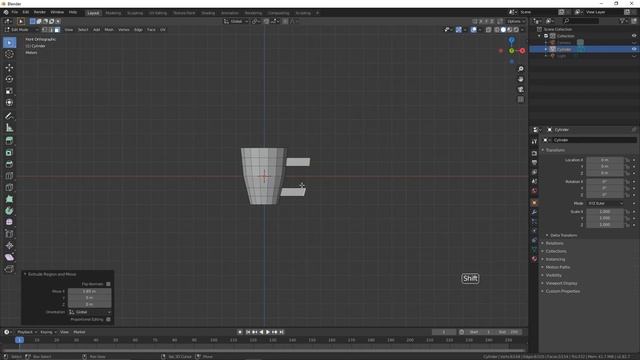Activate the Shrink/Fatten tool
This screenshot has width=640, height=360.
(9, 245)
